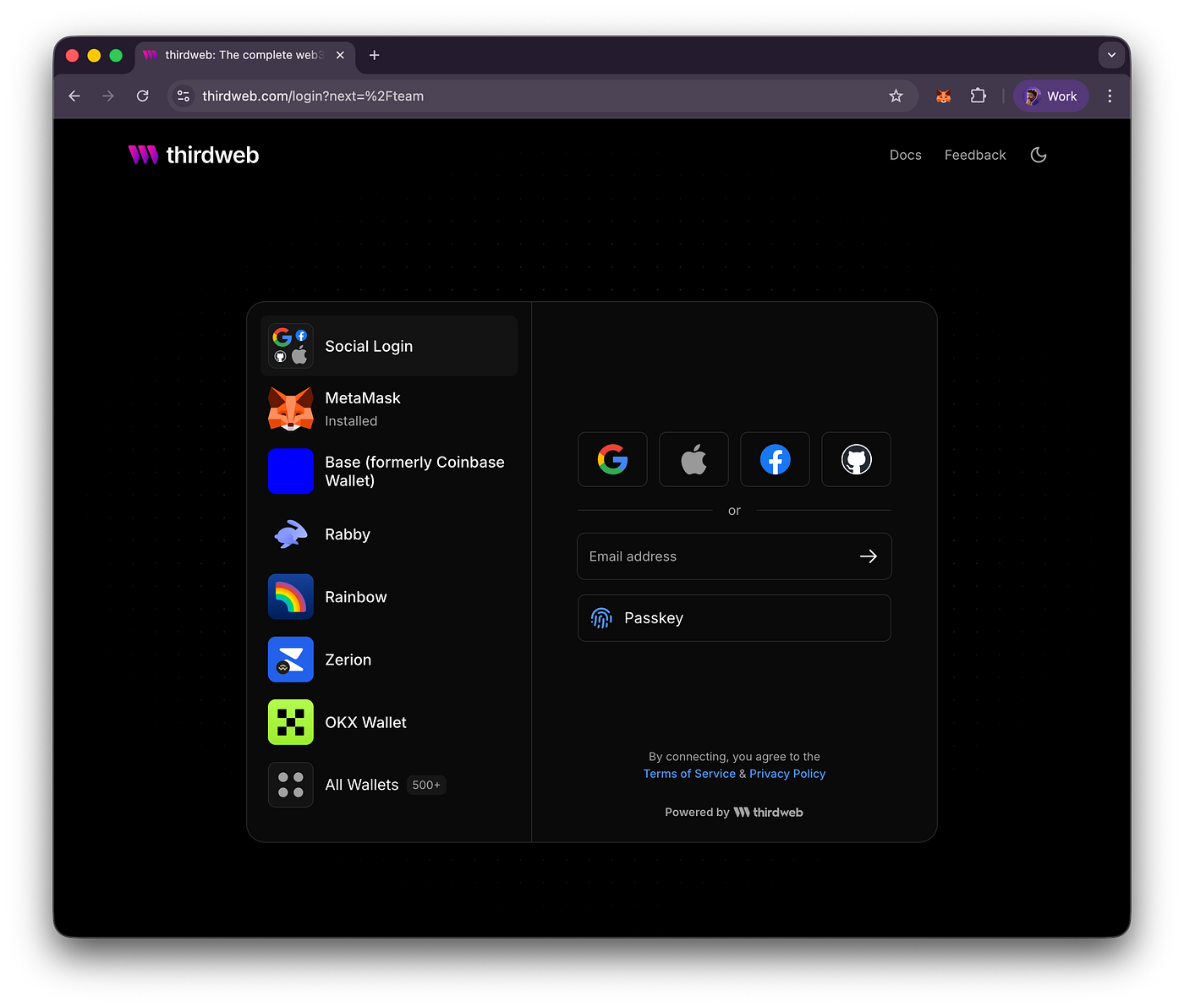Image resolution: width=1184 pixels, height=1008 pixels.
Task: Switch to the thirdweb browser tab
Action: coord(244,55)
